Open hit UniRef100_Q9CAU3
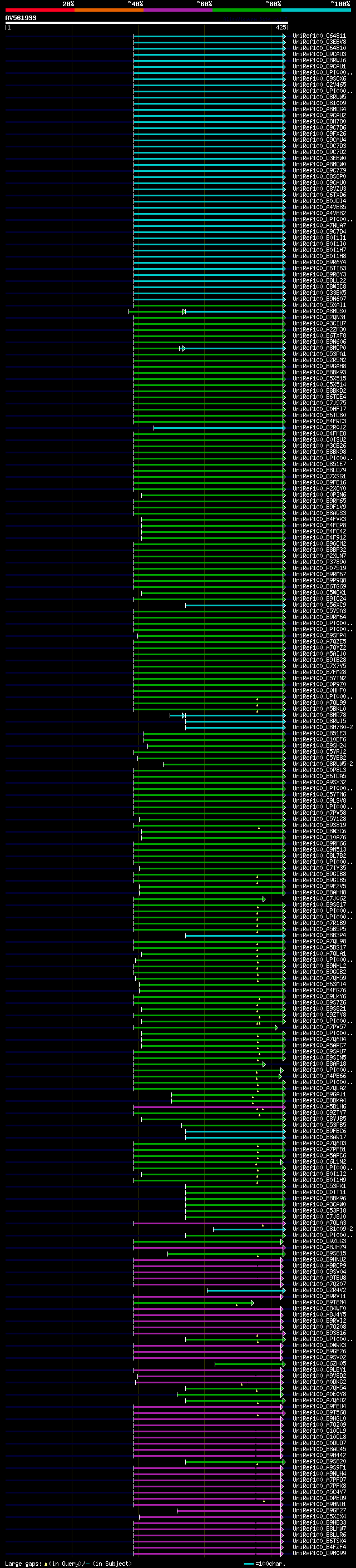The height and width of the screenshot is (1568, 356). [x=319, y=54]
